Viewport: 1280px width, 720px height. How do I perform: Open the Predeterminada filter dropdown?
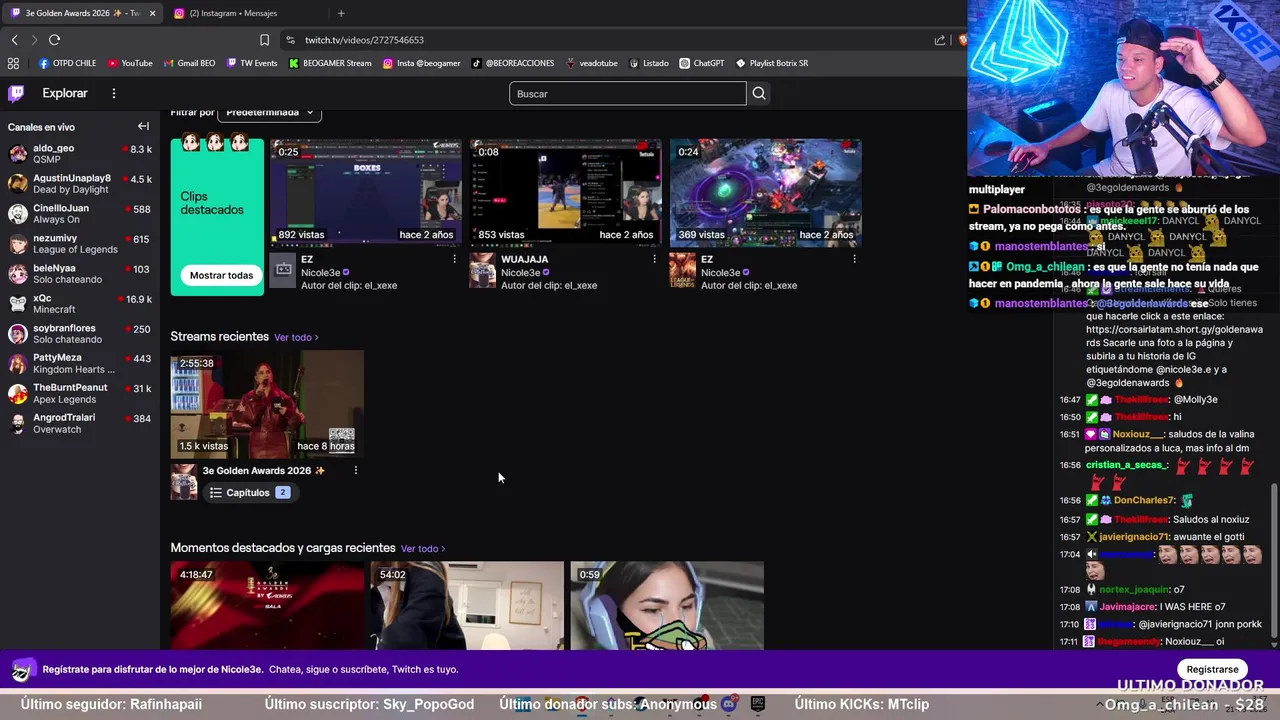click(269, 113)
